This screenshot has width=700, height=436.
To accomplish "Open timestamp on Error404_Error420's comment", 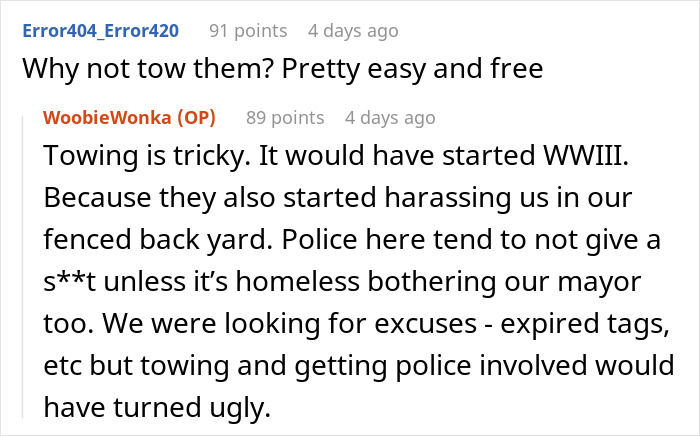I will (x=353, y=31).
